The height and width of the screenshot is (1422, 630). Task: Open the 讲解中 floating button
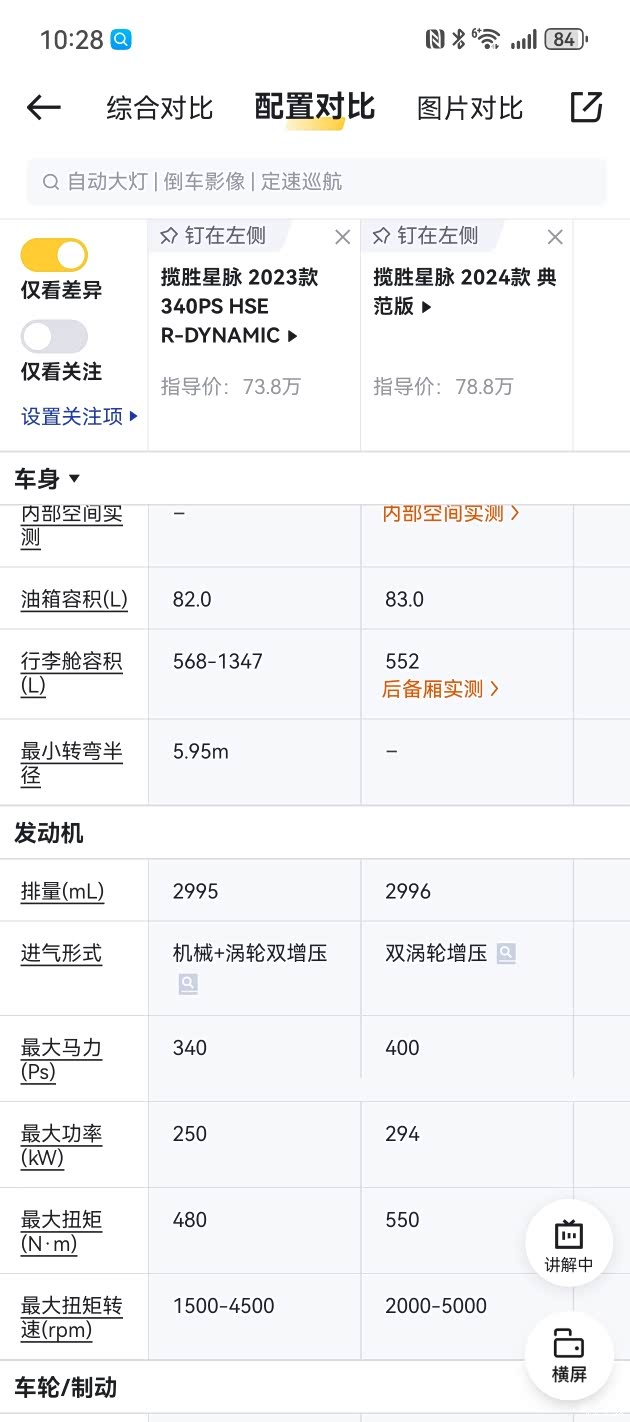click(568, 1245)
